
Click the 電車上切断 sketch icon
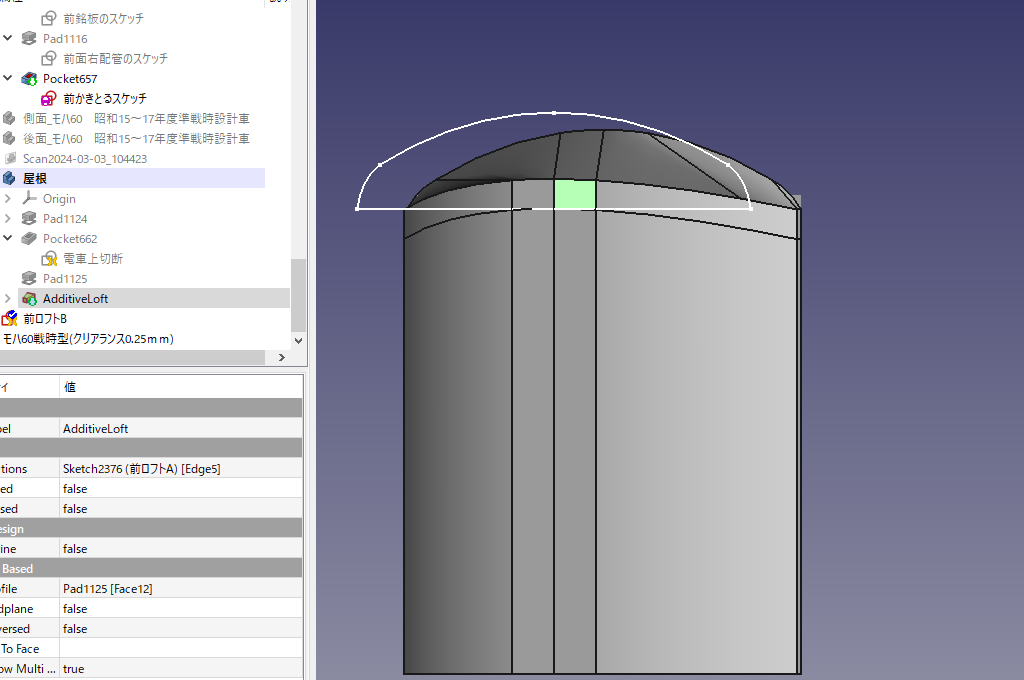tap(49, 259)
